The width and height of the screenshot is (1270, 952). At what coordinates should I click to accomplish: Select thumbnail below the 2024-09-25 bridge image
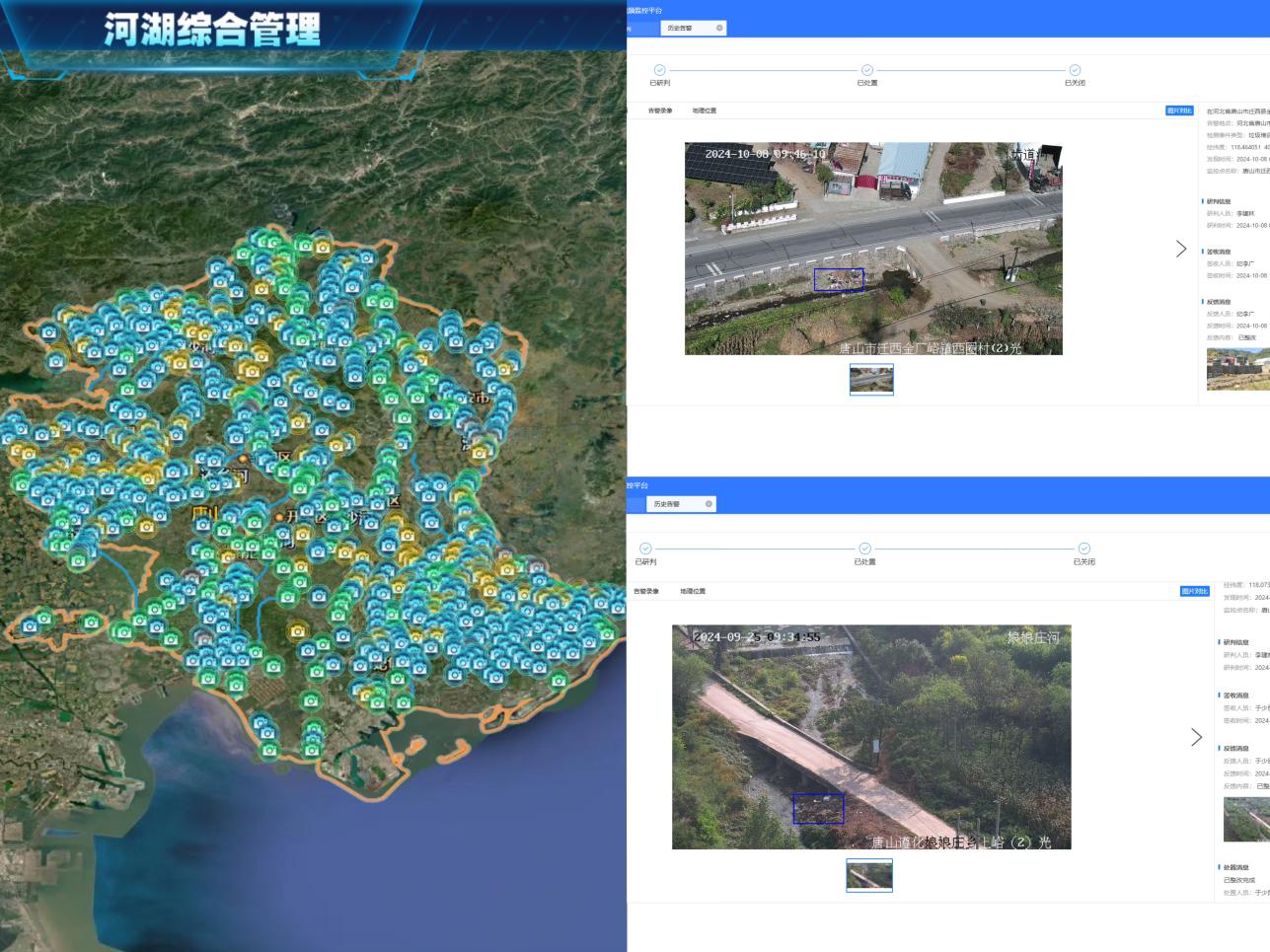click(x=869, y=875)
